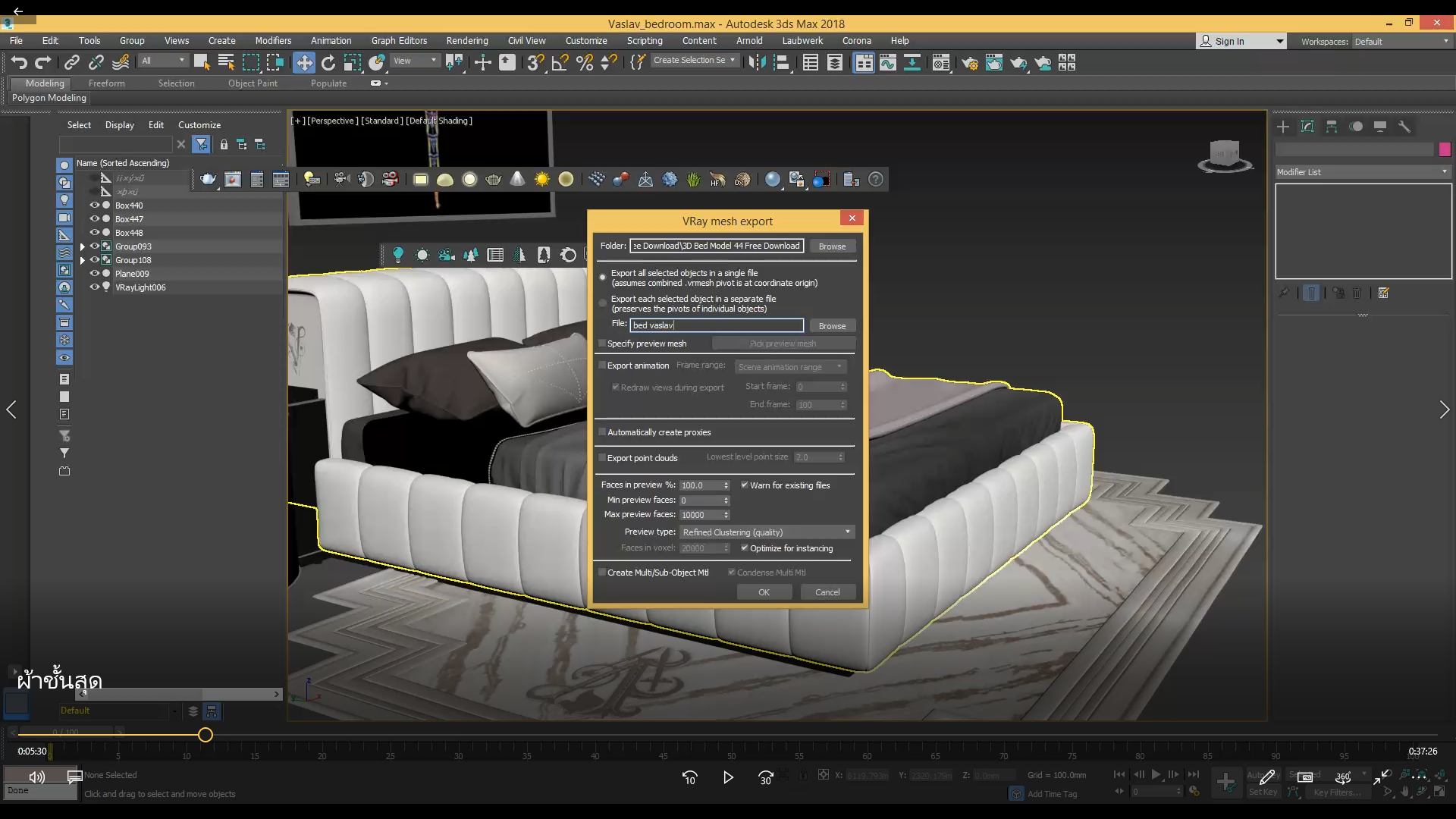The width and height of the screenshot is (1456, 819).
Task: Toggle the Angle Snap icon
Action: (x=560, y=63)
